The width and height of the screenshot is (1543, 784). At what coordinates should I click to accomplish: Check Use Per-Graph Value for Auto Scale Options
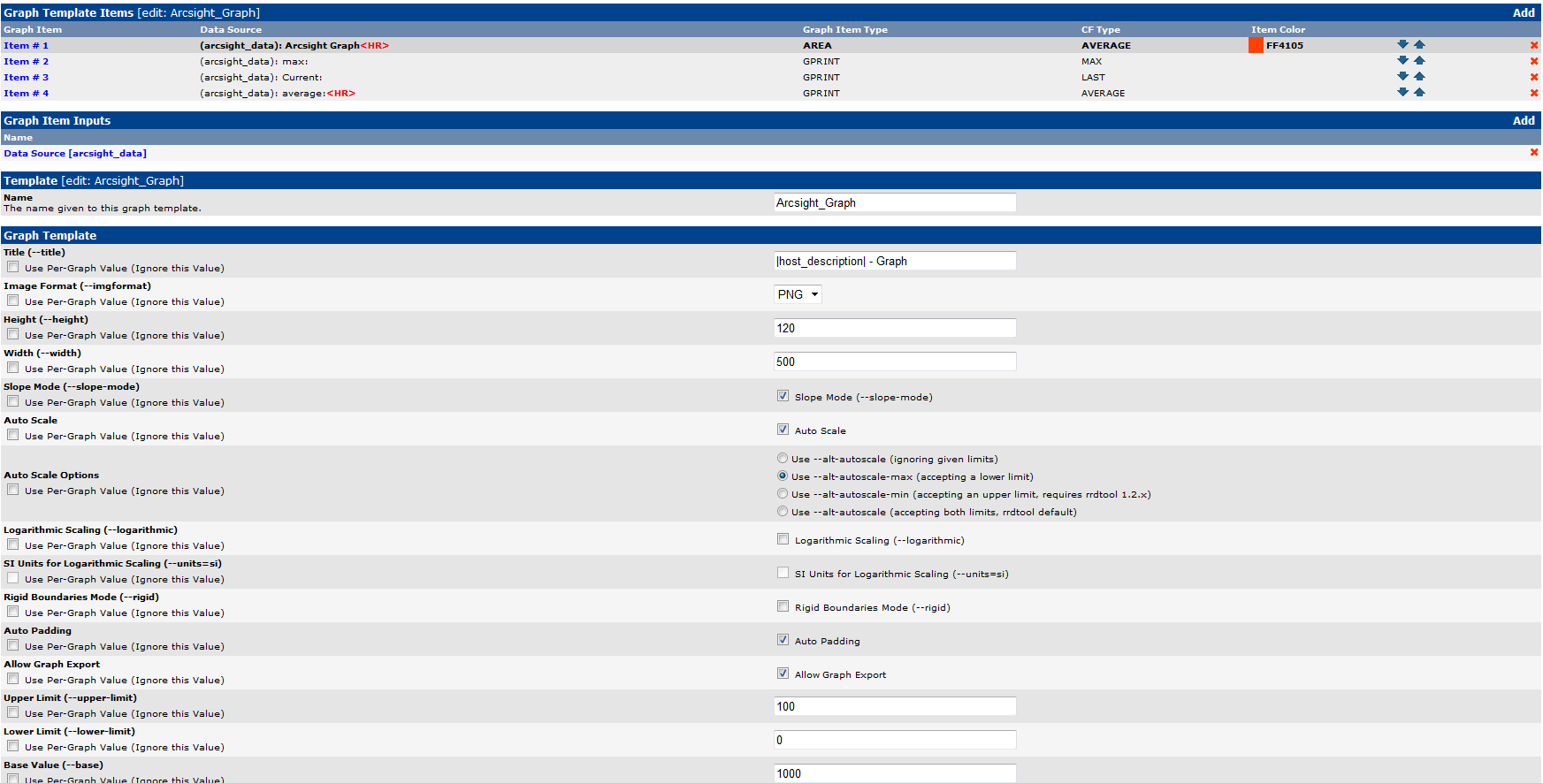point(12,490)
